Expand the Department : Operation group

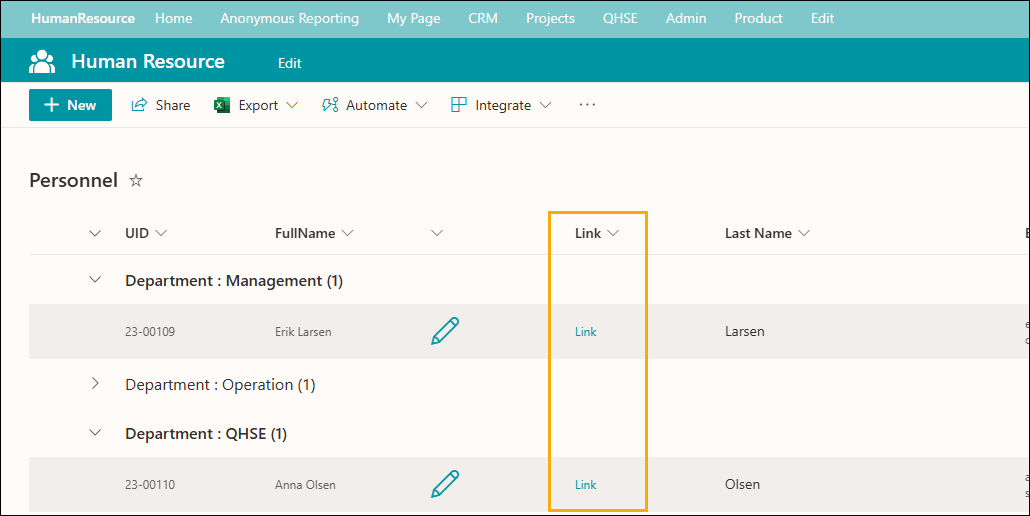(x=95, y=383)
